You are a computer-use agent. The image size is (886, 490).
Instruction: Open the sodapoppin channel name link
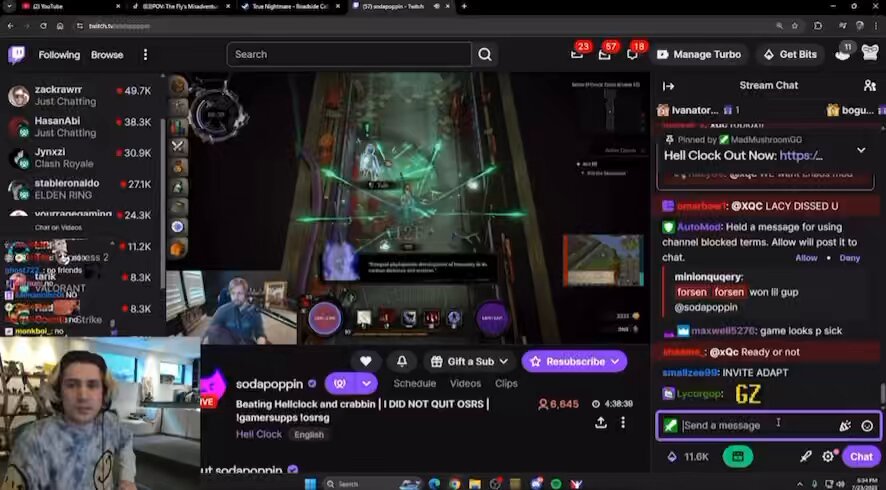tap(269, 384)
